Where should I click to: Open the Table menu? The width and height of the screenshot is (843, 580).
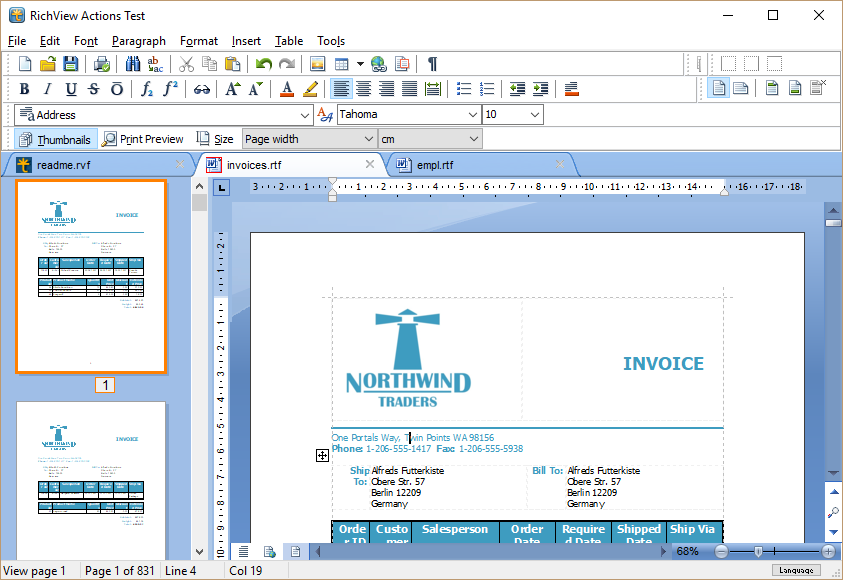click(x=289, y=41)
